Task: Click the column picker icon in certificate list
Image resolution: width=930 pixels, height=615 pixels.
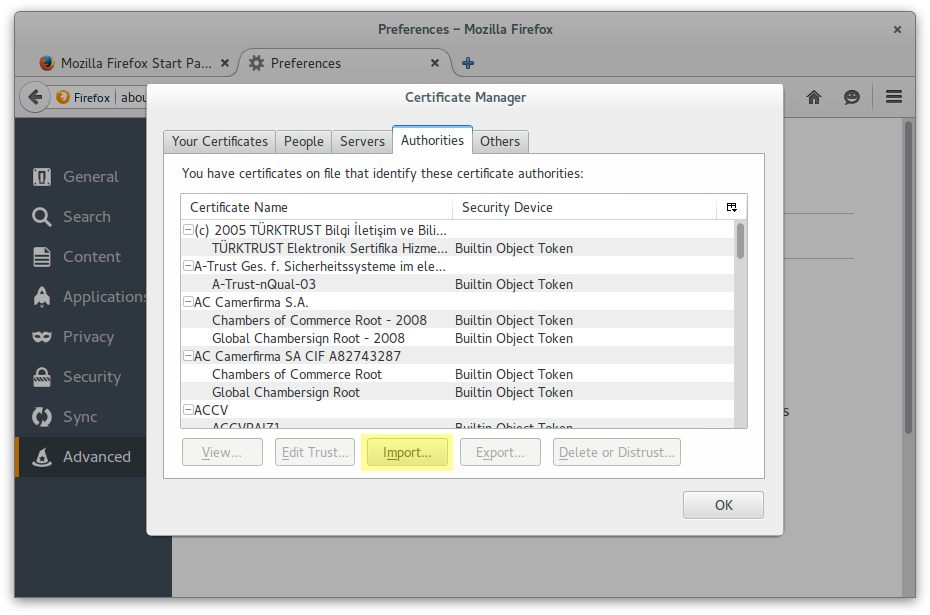Action: click(731, 207)
